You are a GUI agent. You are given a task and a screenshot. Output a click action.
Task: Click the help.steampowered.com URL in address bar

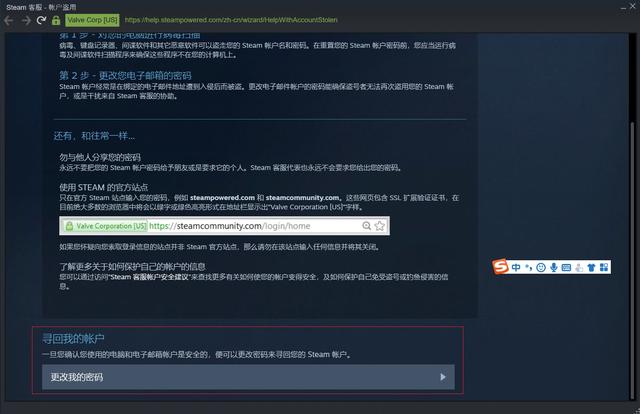pyautogui.click(x=231, y=20)
